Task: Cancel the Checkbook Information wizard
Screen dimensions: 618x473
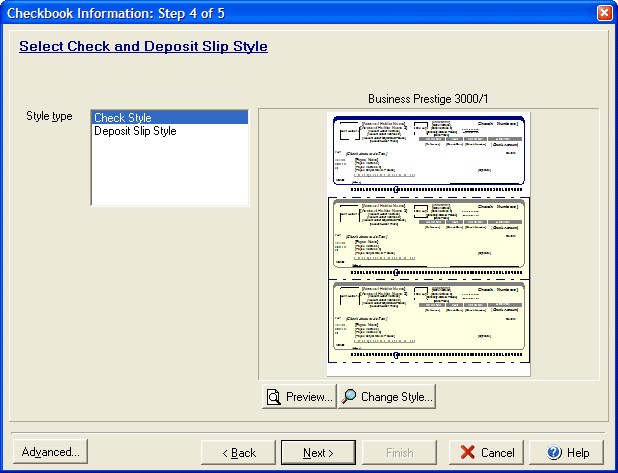Action: point(486,453)
